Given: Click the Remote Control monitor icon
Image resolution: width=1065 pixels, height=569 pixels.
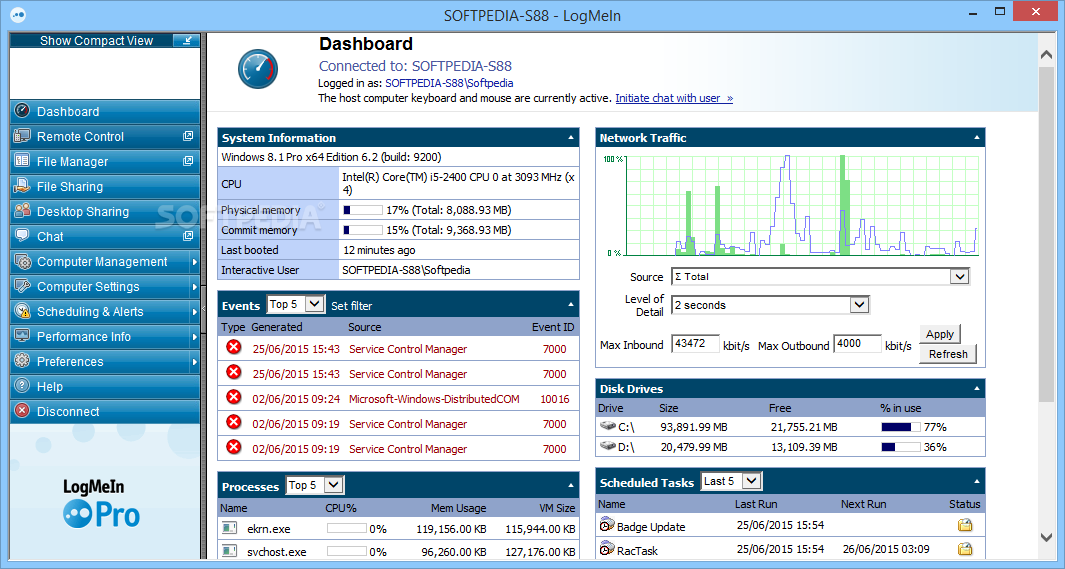Looking at the screenshot, I should click(22, 136).
